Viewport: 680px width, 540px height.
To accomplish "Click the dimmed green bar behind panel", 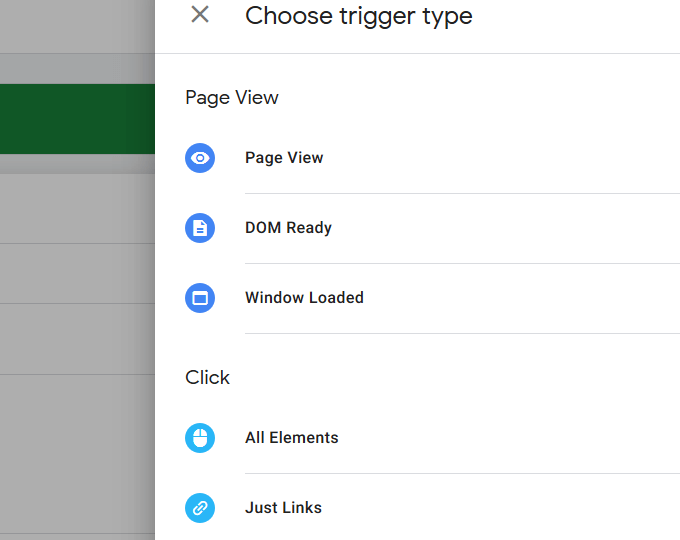I will [77, 118].
